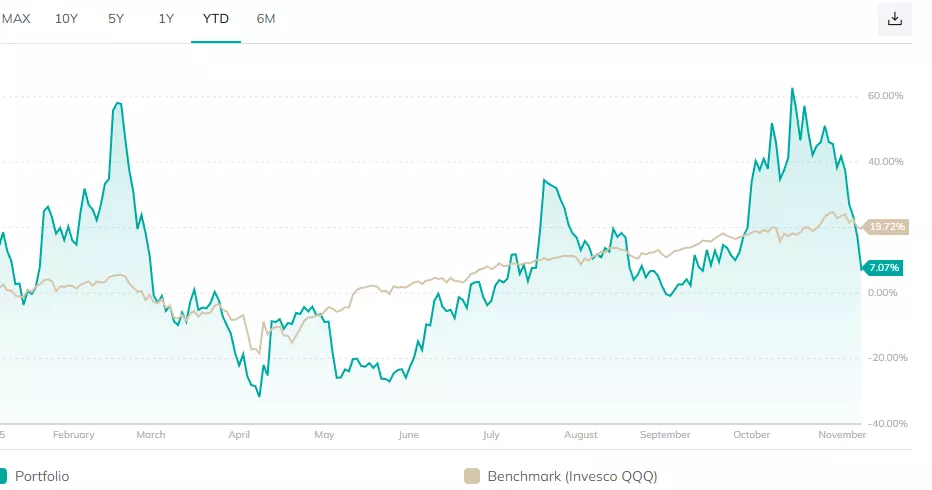932x490 pixels.
Task: Open the 1Y range view
Action: 166,19
